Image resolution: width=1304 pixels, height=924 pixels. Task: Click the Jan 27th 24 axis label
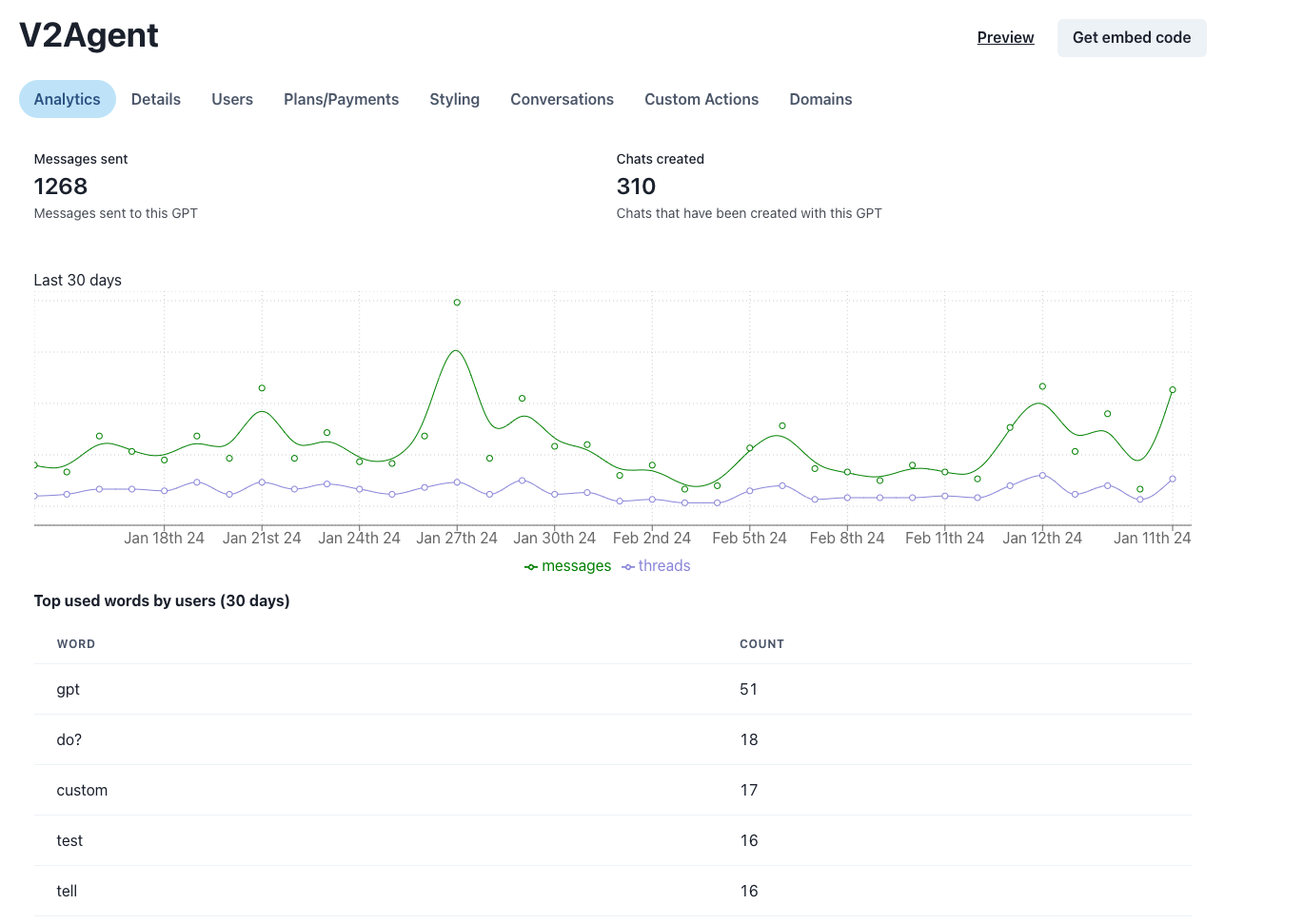pos(457,538)
